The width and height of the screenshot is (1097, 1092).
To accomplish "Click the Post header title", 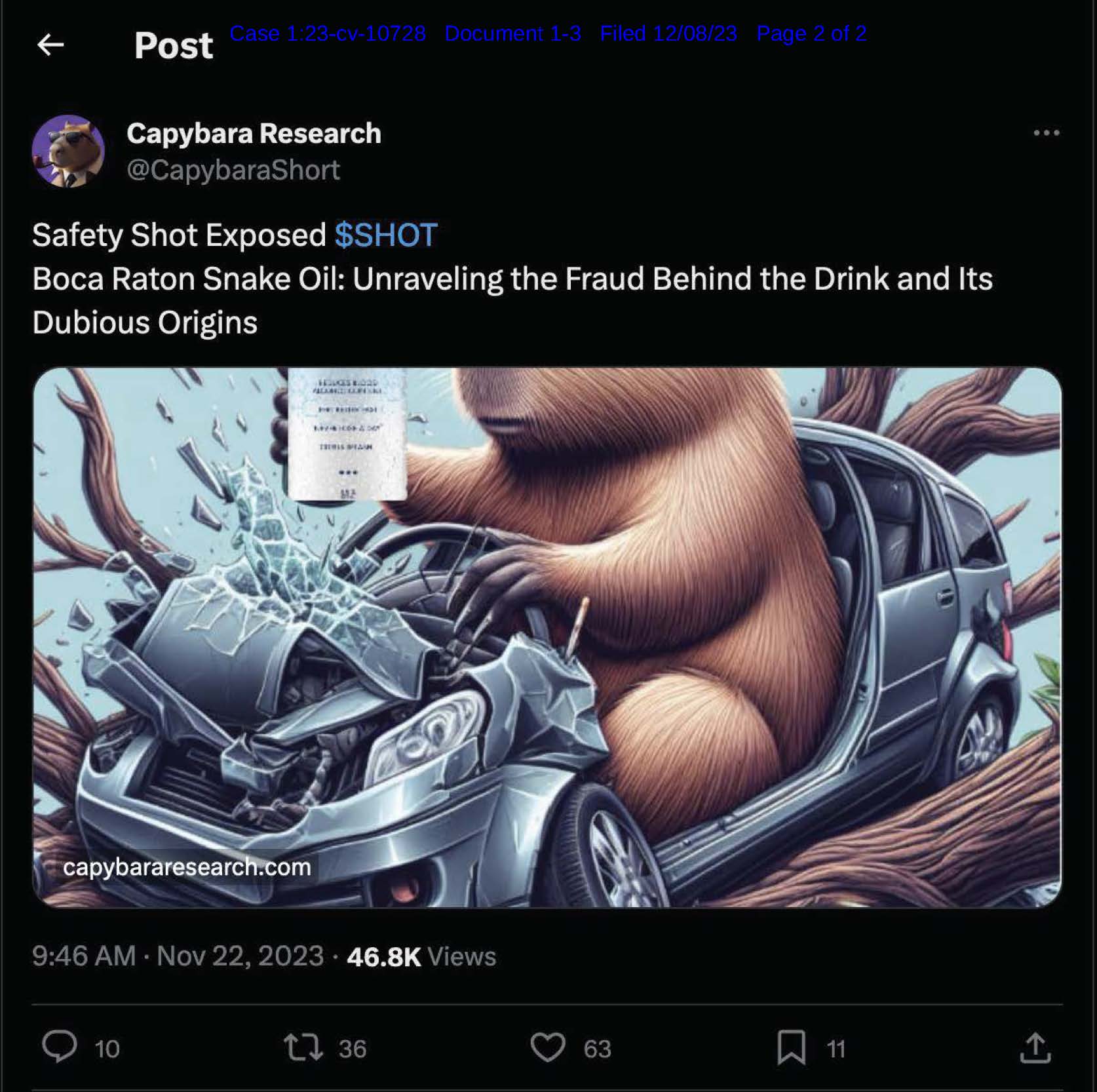I will 174,46.
